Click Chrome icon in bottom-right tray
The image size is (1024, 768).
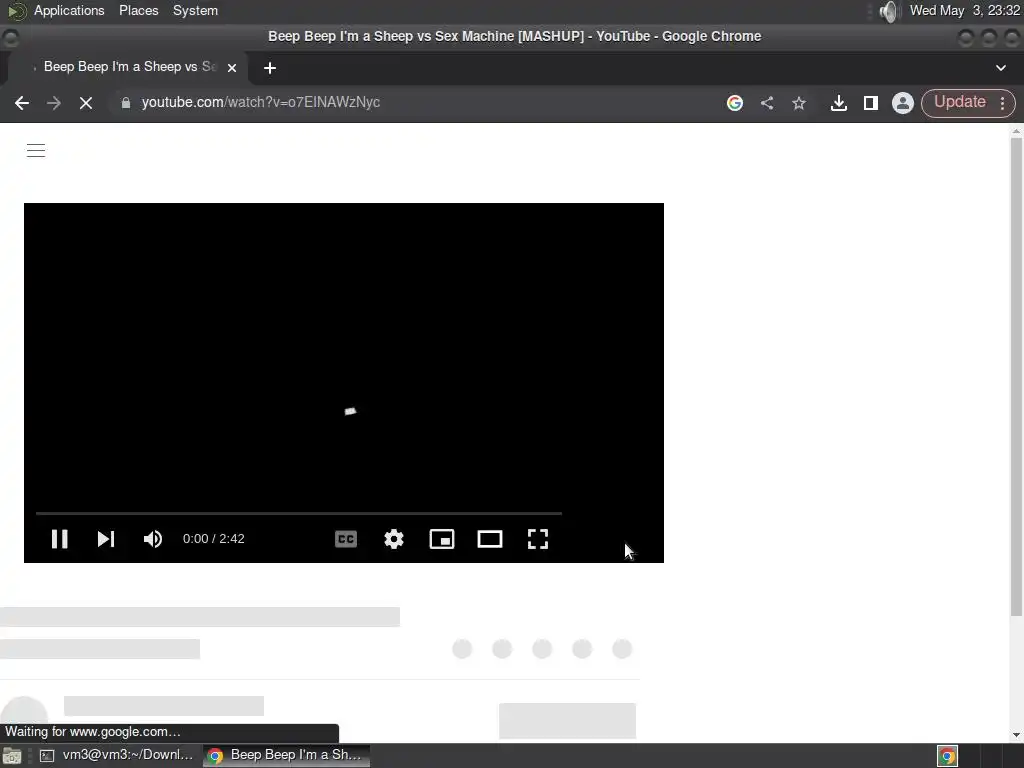[x=947, y=756]
